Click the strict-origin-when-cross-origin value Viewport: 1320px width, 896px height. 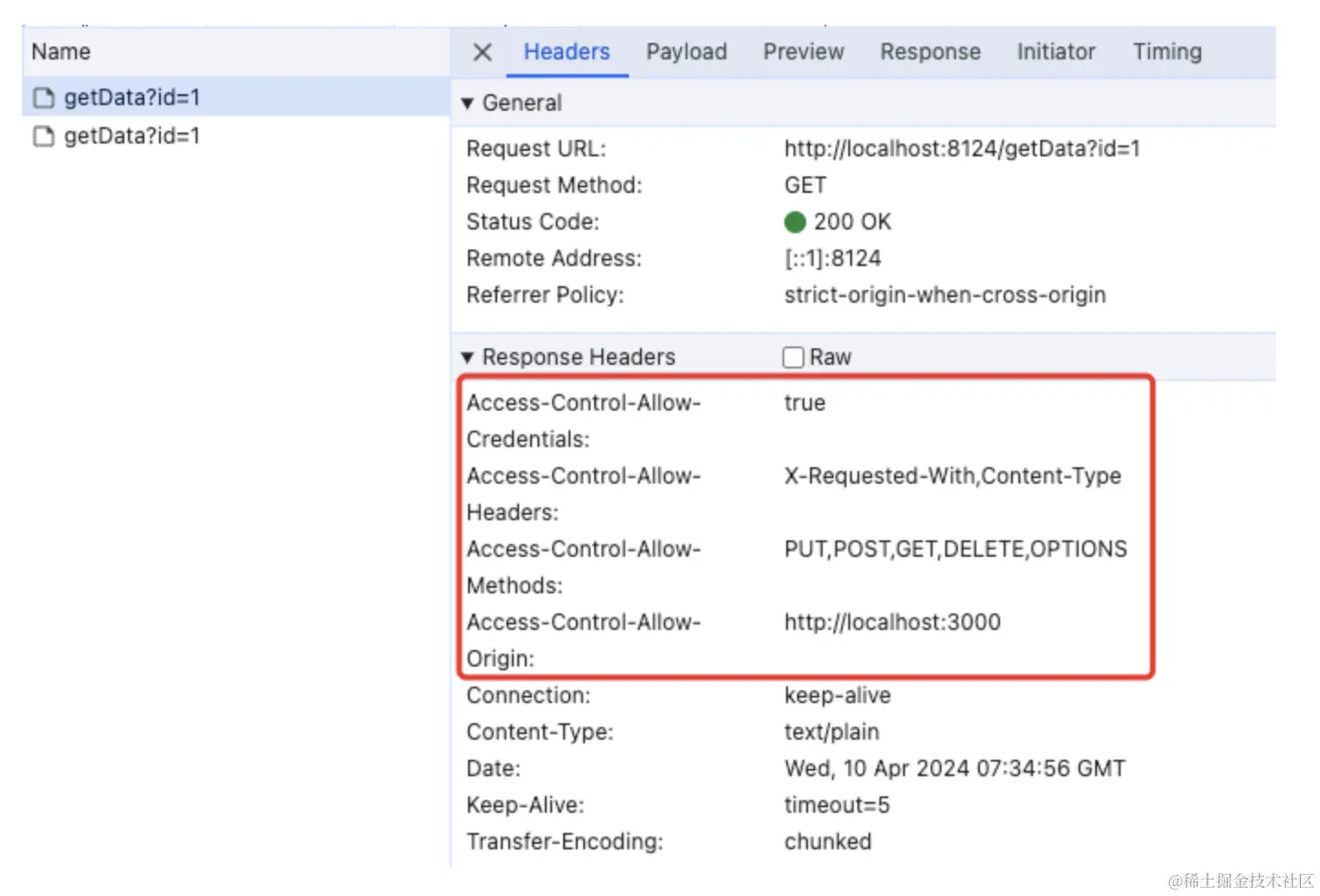coord(945,295)
